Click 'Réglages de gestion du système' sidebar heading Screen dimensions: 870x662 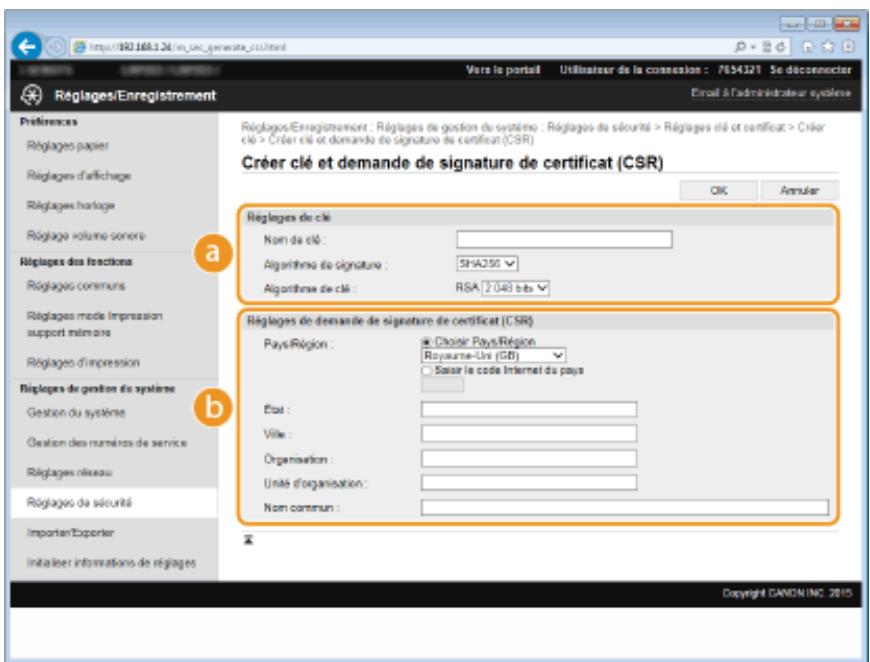click(98, 388)
